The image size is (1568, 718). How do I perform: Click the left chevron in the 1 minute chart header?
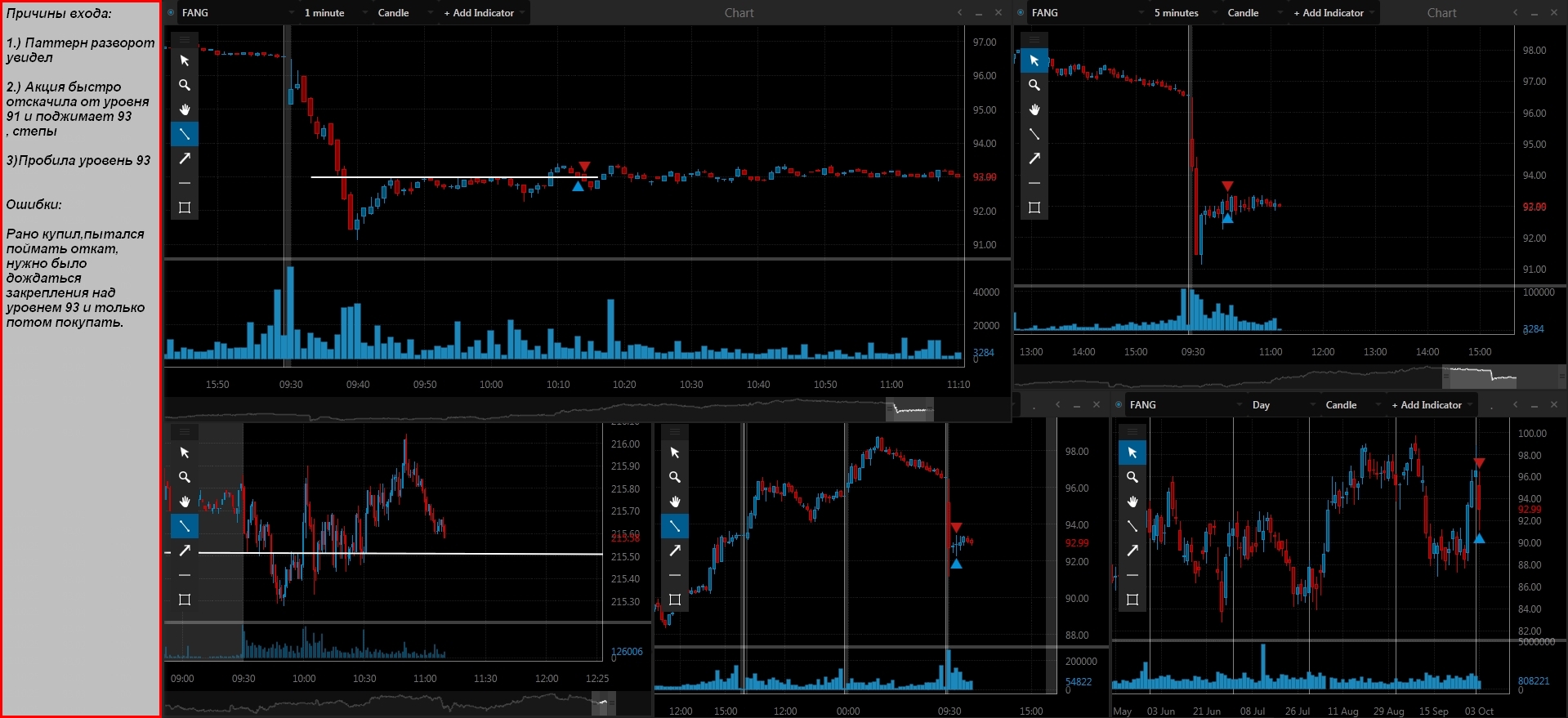(960, 13)
